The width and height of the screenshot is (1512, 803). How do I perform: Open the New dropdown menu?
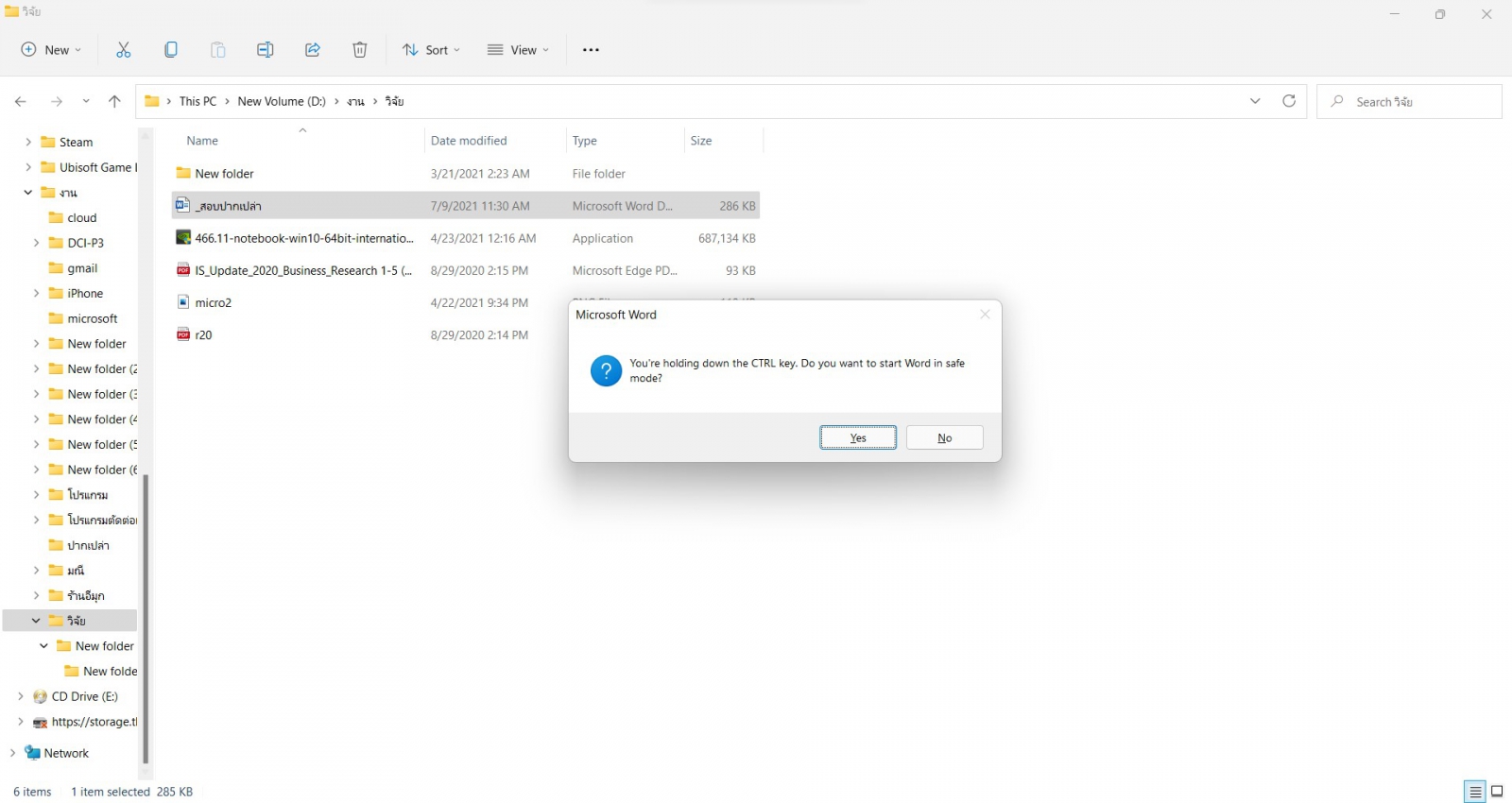52,50
